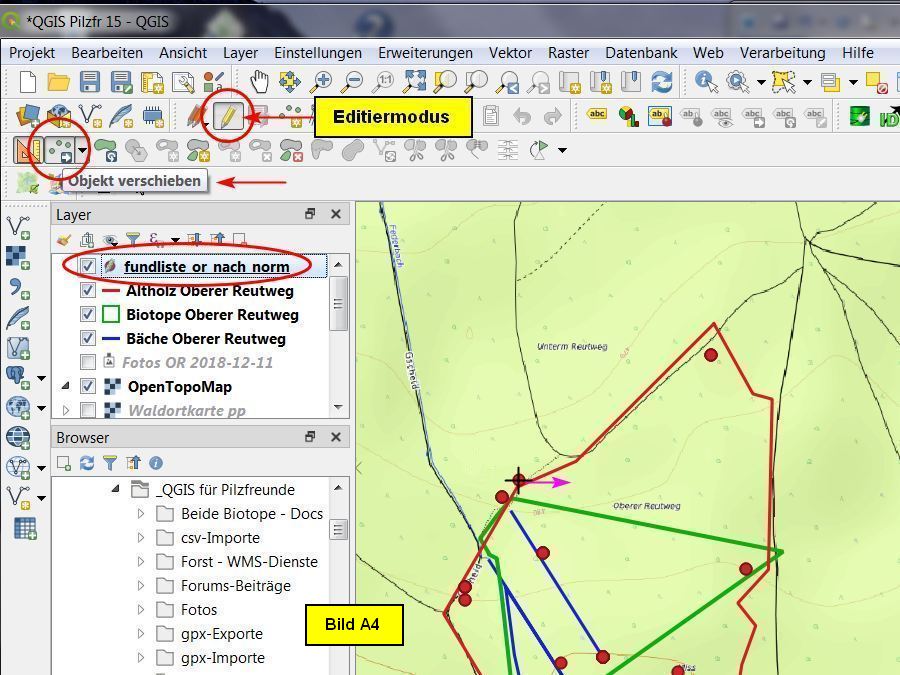
Task: Click the green Biotope Oberer Reutweg symbol swatch
Action: [111, 315]
